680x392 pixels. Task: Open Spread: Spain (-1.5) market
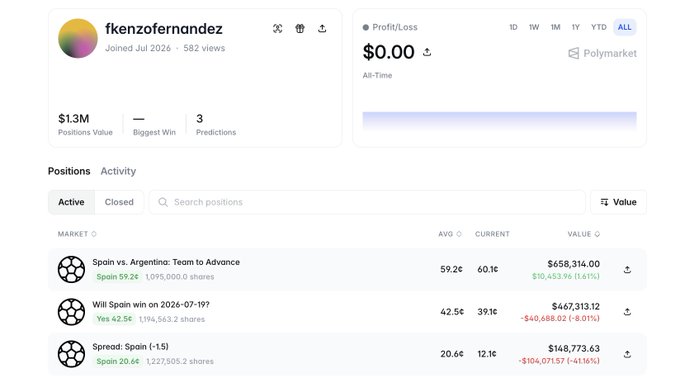pos(131,347)
